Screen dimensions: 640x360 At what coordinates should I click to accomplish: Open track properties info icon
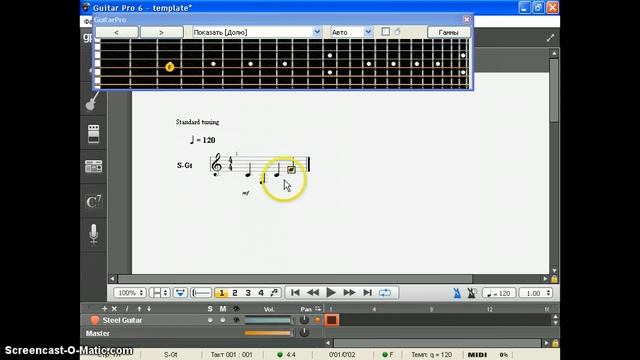click(127, 309)
